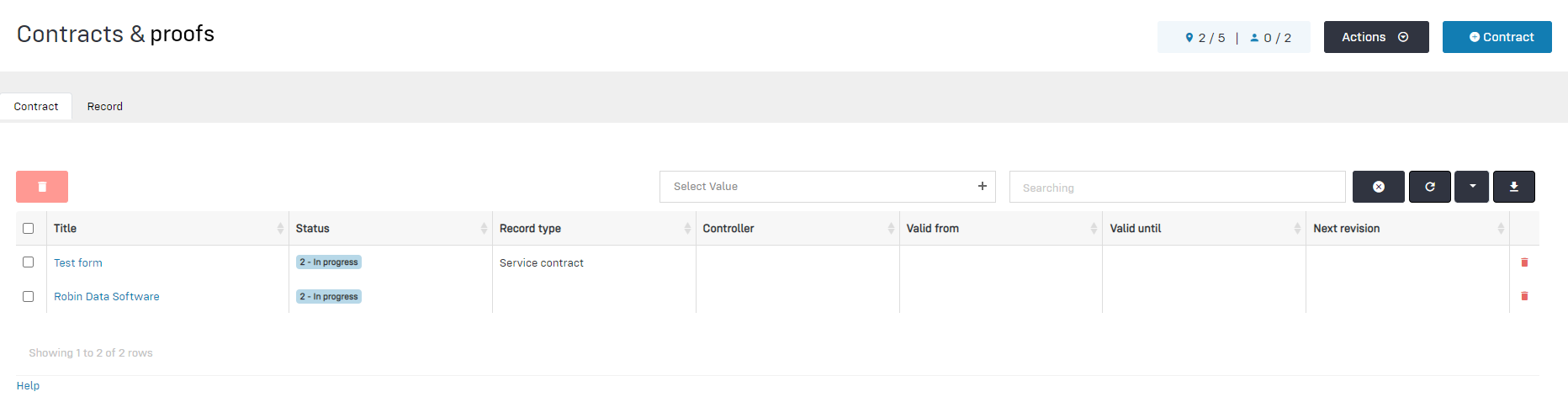Screen dimensions: 1568x397
Task: Sort table by Status column header
Action: (313, 229)
